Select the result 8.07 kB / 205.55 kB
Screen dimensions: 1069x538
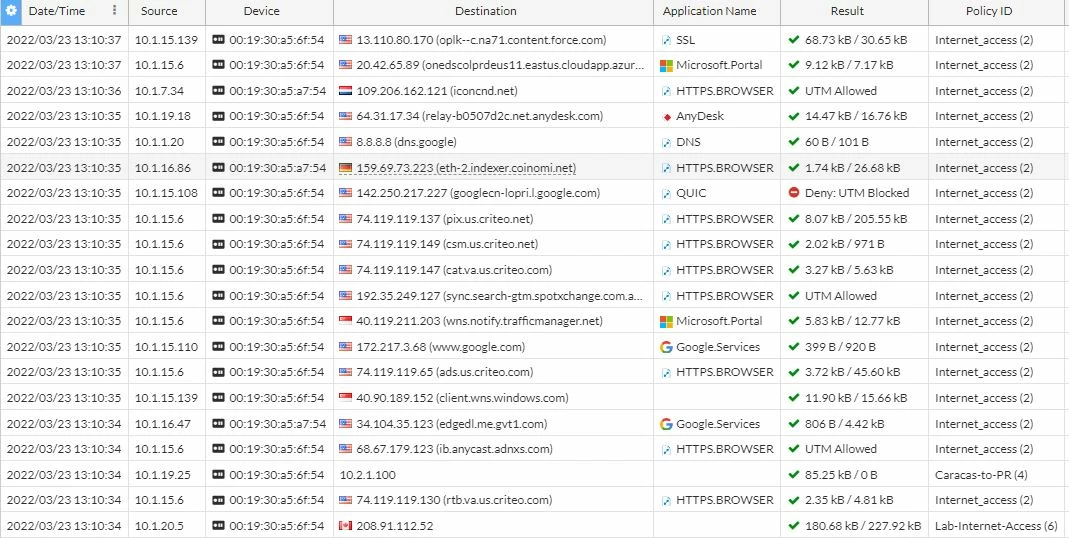pyautogui.click(x=856, y=219)
